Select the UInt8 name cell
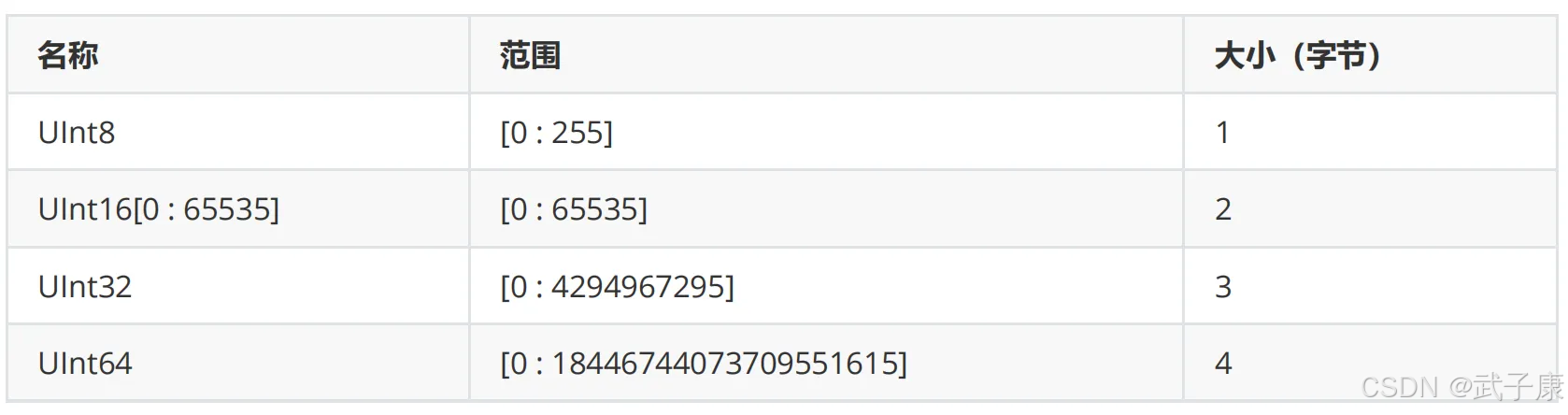The width and height of the screenshot is (1568, 415). tap(77, 133)
